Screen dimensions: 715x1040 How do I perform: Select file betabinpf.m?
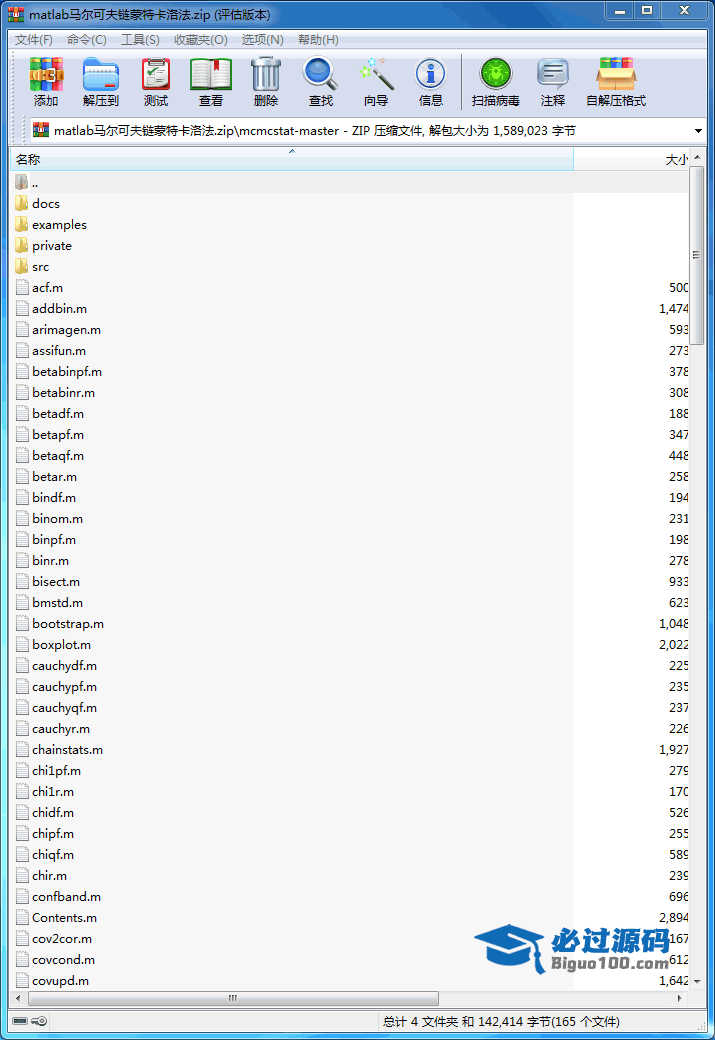tap(58, 371)
